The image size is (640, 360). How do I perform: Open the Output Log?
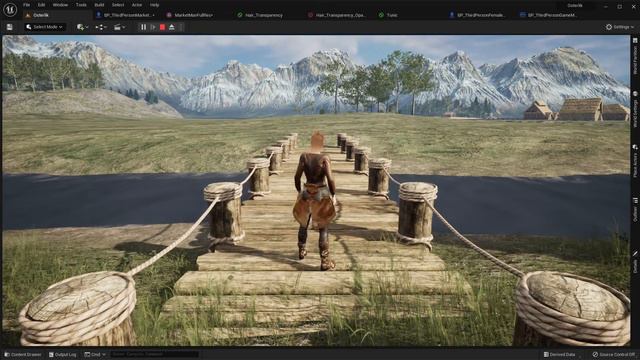(62, 355)
